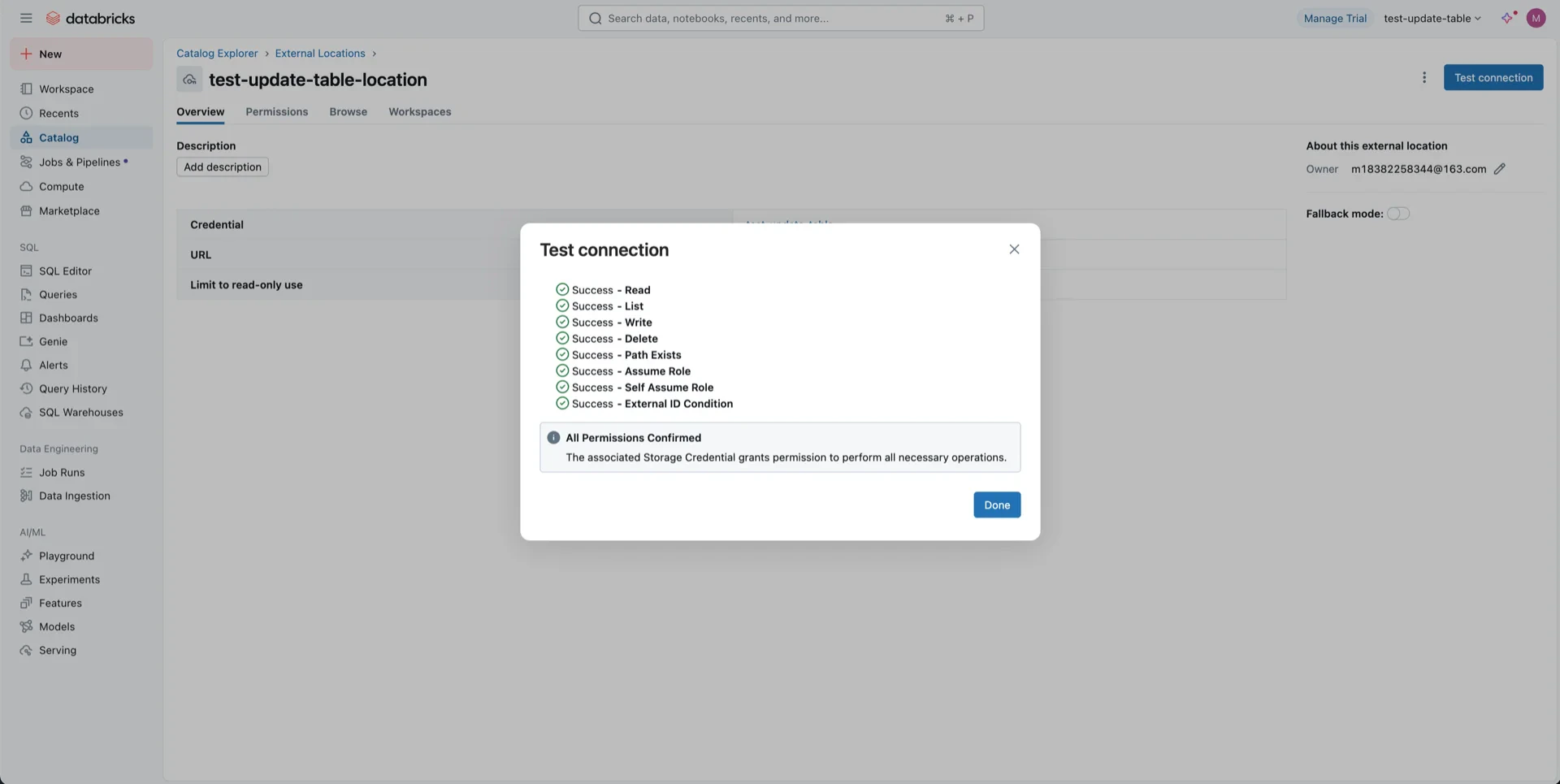Click the search data and notebooks field
This screenshot has height=784, width=1560.
pos(781,18)
